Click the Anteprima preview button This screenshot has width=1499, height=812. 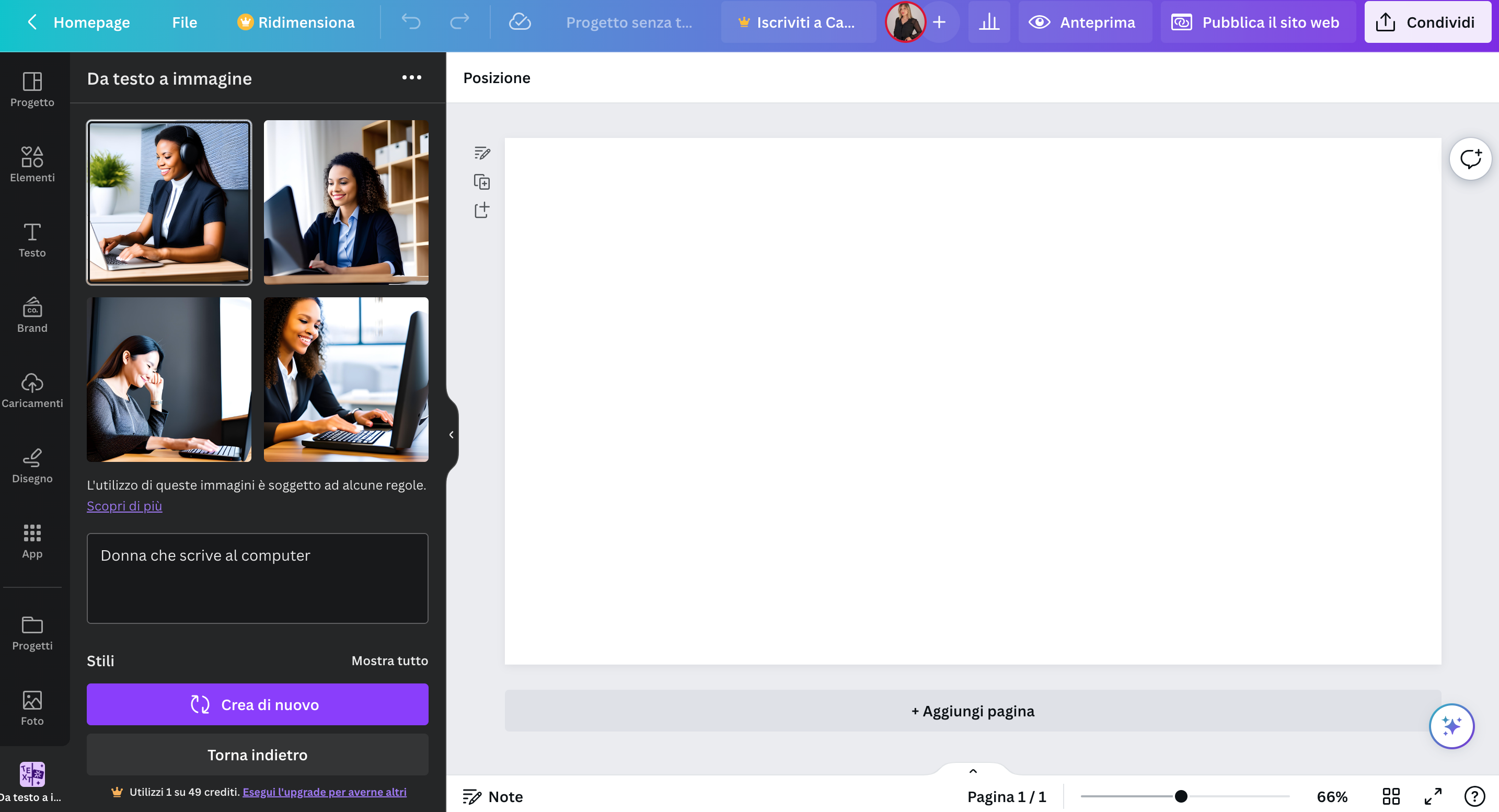tap(1085, 22)
